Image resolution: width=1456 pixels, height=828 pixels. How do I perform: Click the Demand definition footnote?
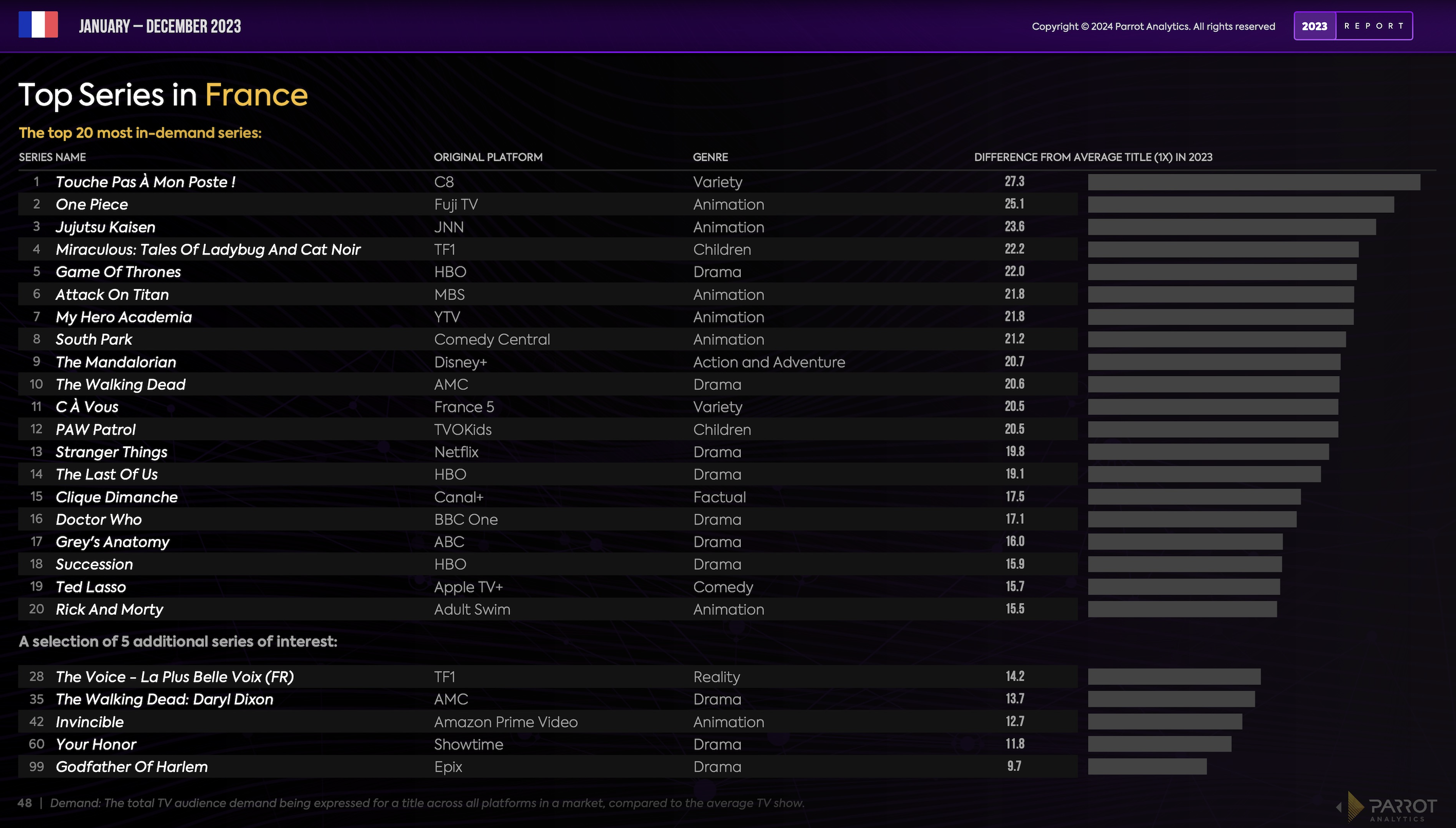point(427,803)
